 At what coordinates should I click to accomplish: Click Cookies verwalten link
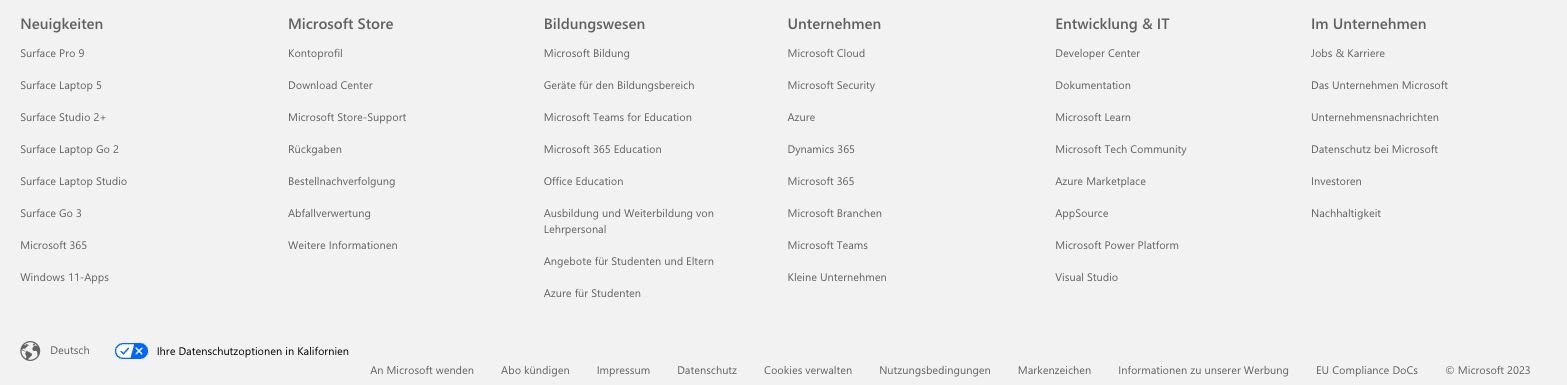[x=808, y=371]
